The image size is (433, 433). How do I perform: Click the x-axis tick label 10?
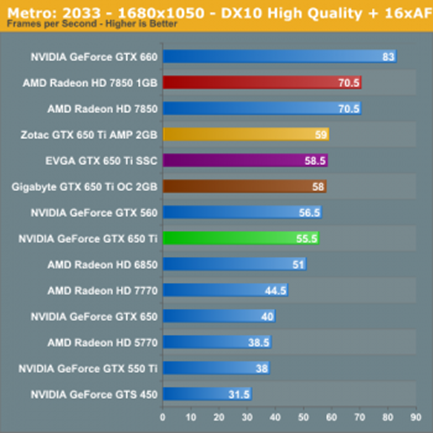[191, 418]
